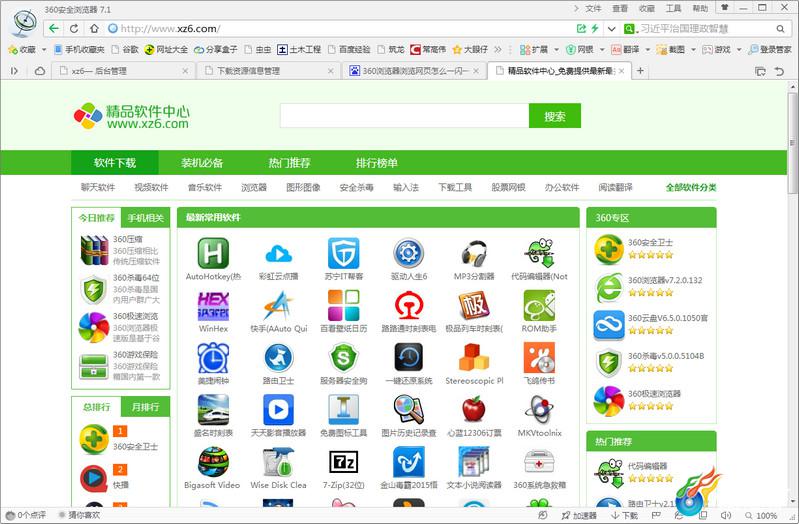Open MKVtoolnix icon
799x524 pixels.
click(x=539, y=409)
